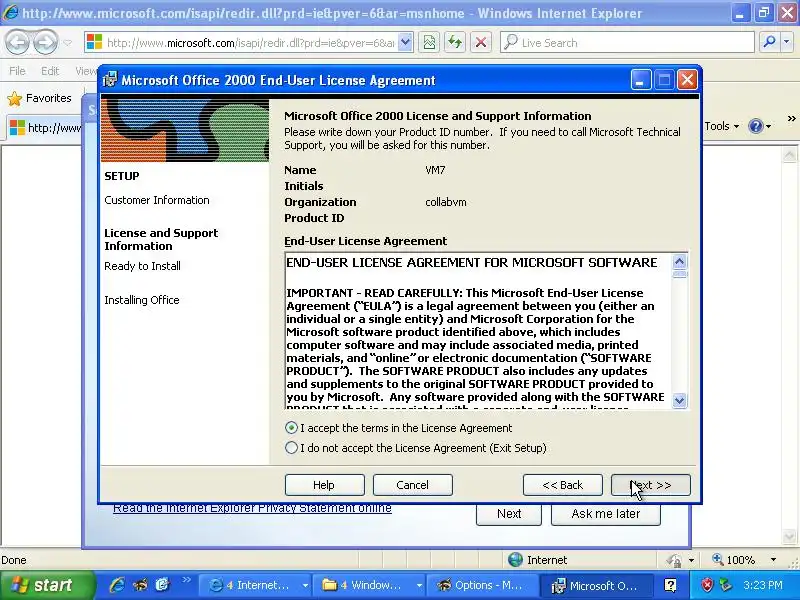Click Internet zone globe in status bar
This screenshot has height=600, width=800.
click(516, 560)
